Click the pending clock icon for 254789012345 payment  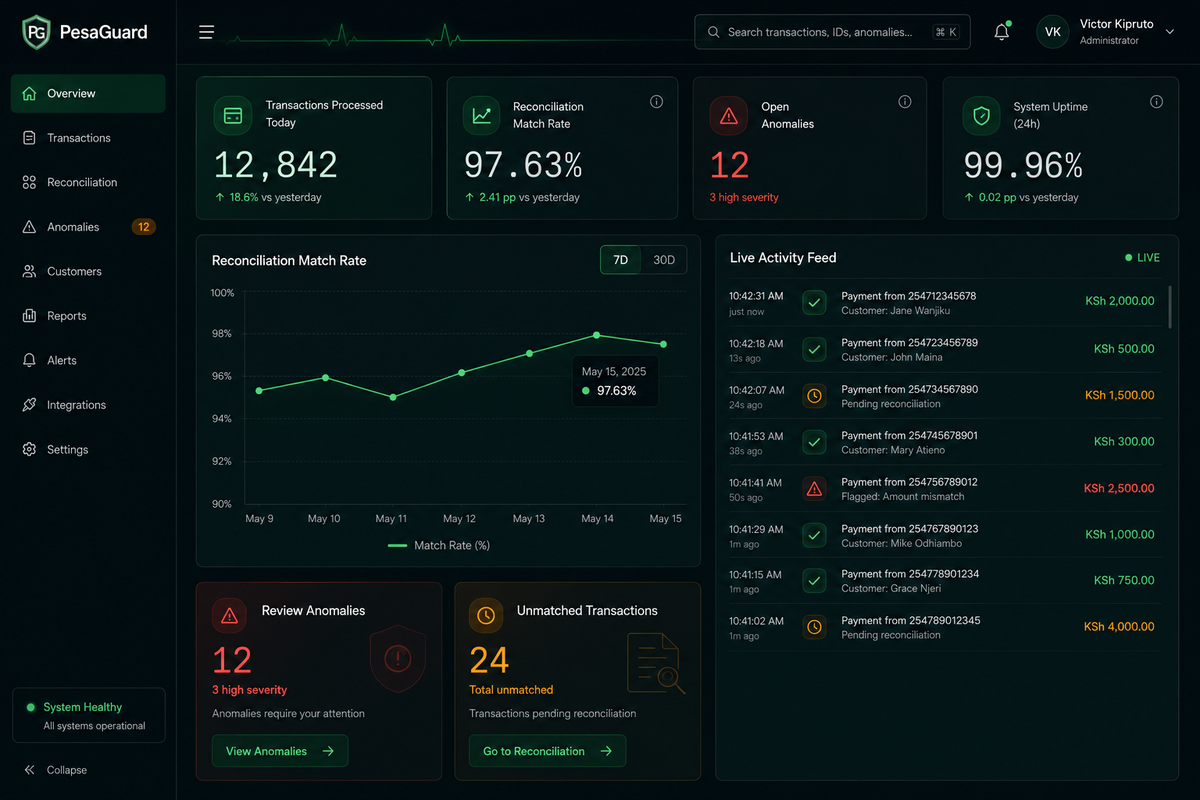(815, 627)
